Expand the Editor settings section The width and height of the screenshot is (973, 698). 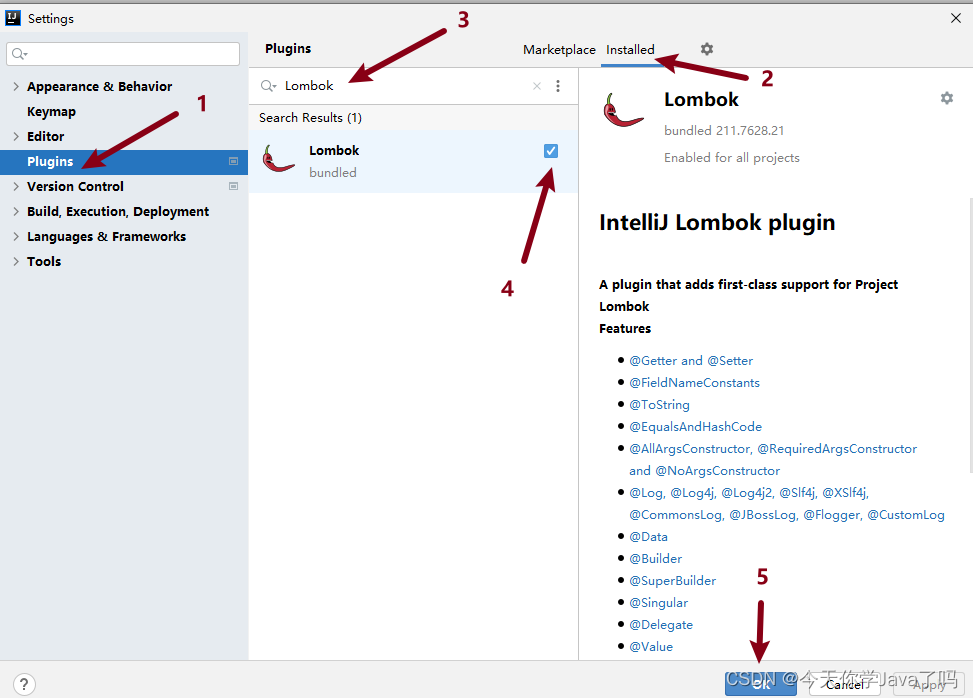tap(16, 136)
